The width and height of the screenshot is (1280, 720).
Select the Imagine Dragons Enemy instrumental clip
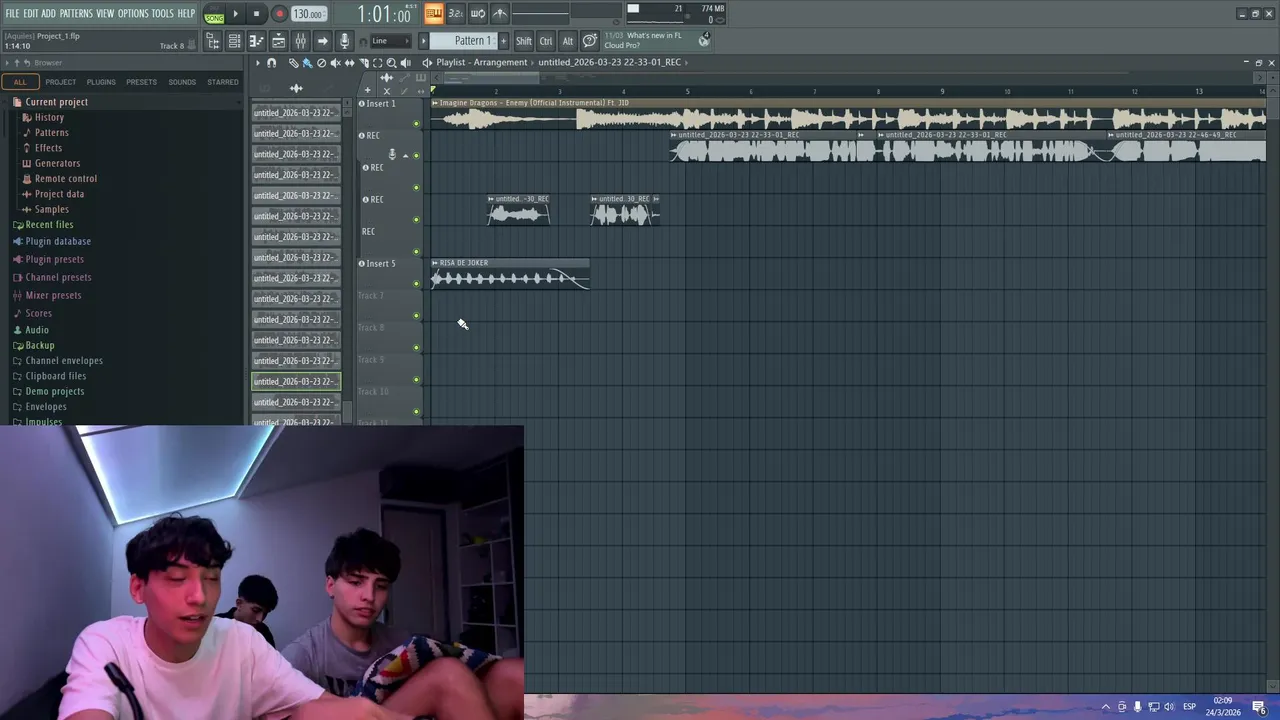point(848,114)
